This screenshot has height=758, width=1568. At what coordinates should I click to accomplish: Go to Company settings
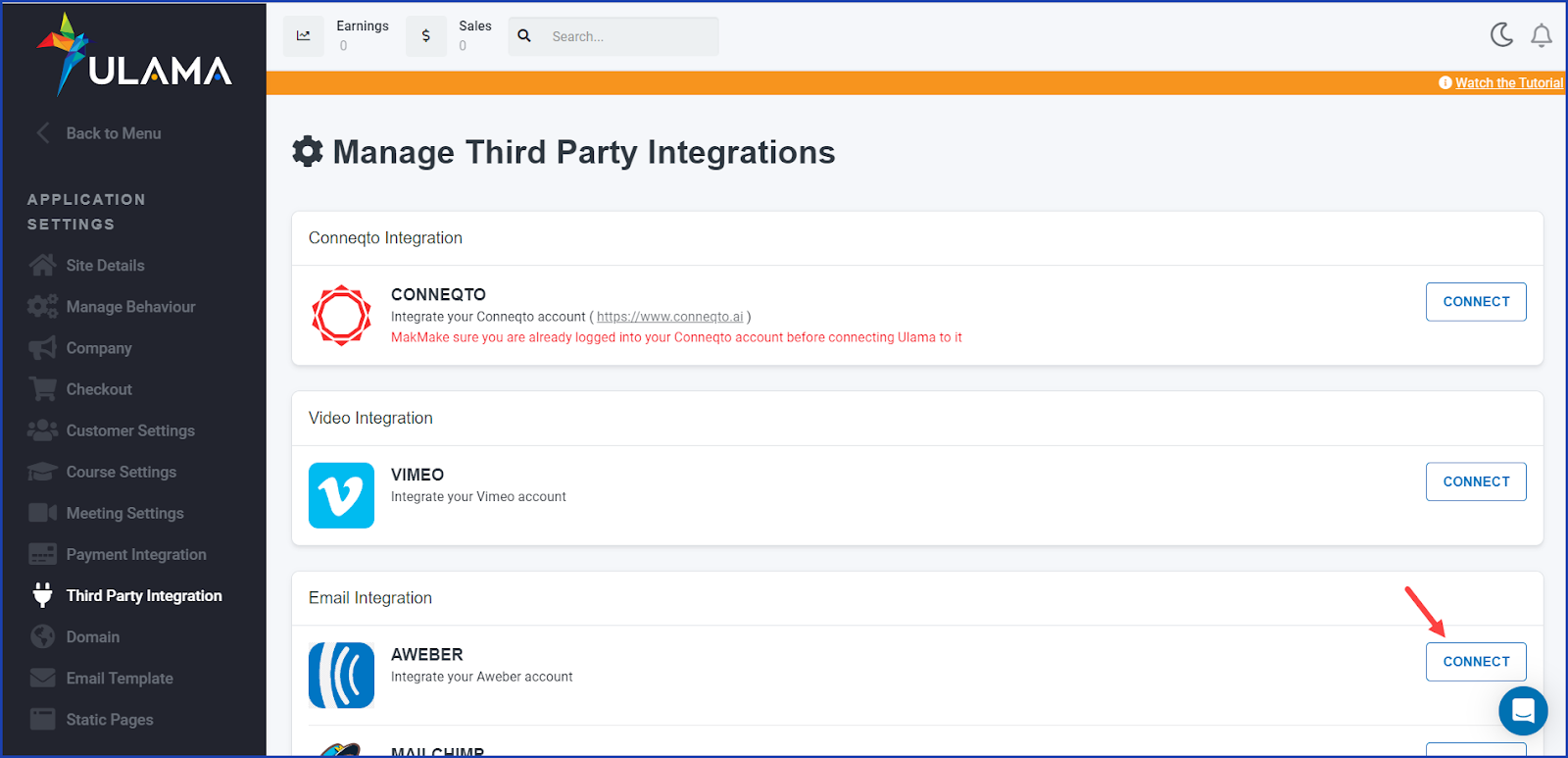(x=99, y=348)
